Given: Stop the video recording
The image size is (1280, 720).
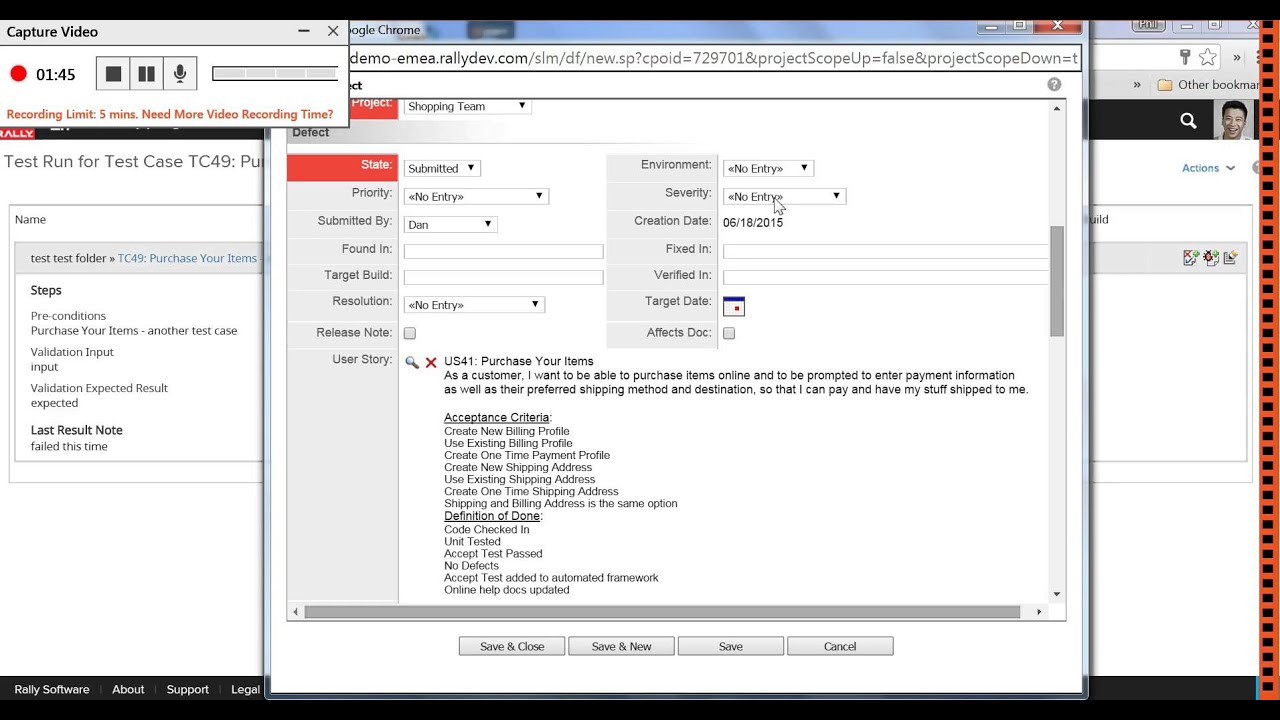Looking at the screenshot, I should (113, 74).
